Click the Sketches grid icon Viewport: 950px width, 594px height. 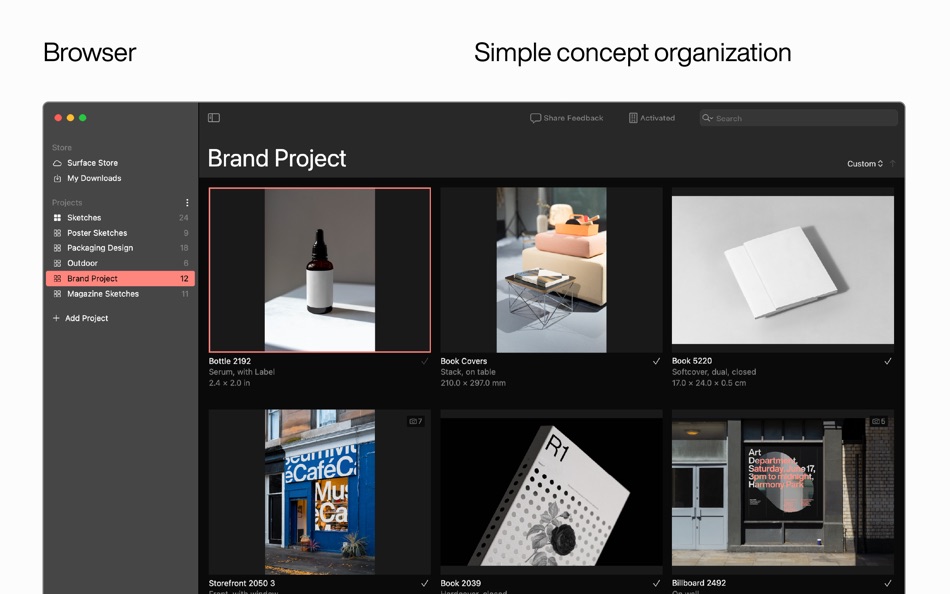tap(57, 218)
